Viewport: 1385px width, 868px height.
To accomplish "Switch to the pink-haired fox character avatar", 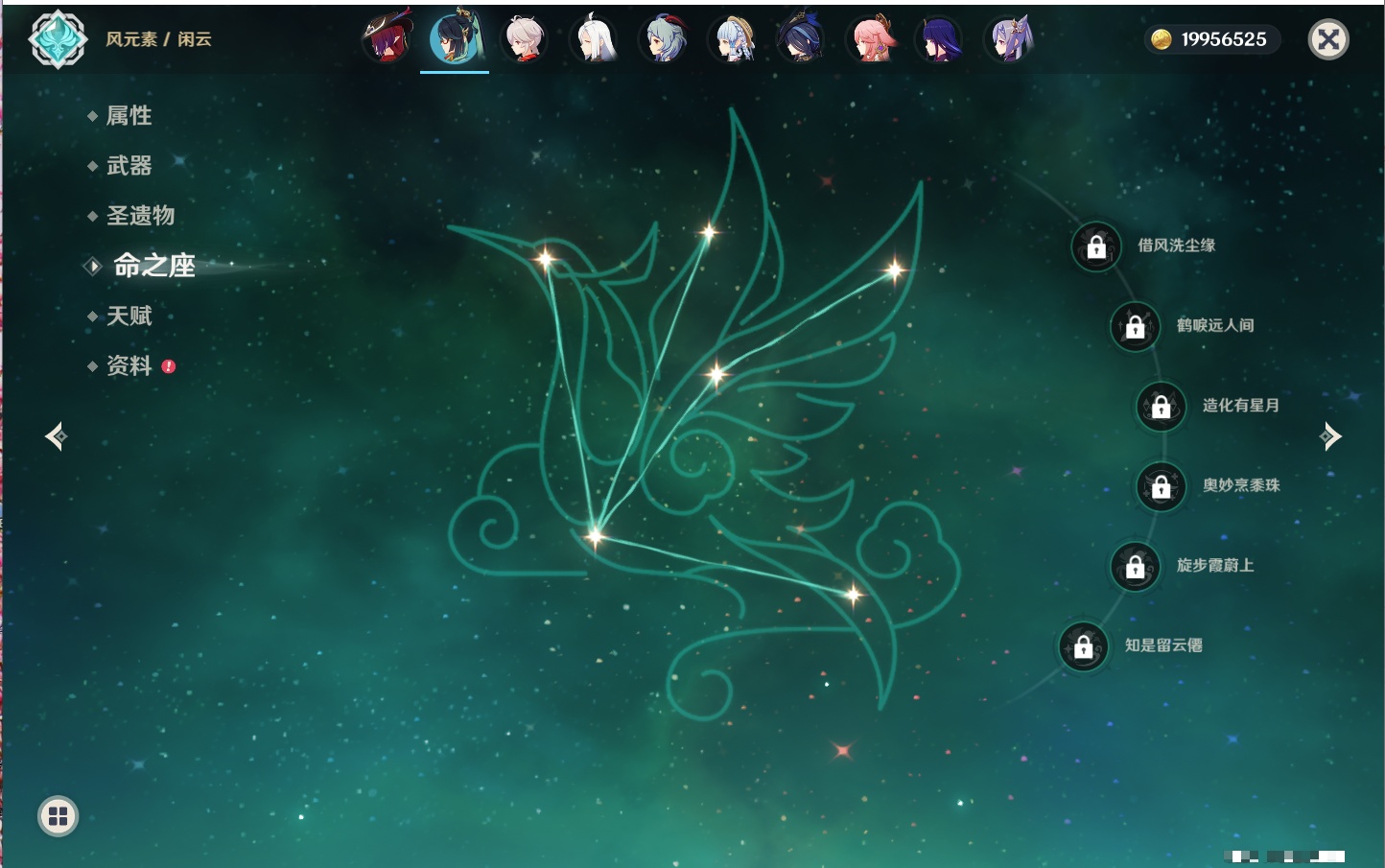I will click(871, 38).
